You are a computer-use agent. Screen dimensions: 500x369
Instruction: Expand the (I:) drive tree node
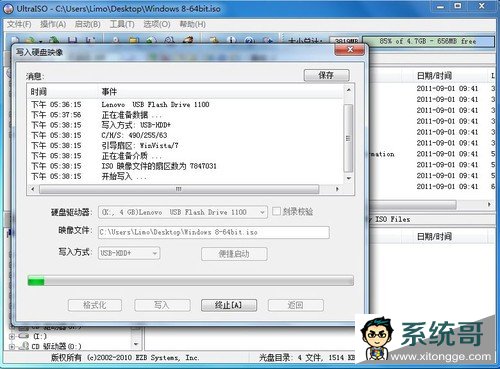[x=12, y=336]
